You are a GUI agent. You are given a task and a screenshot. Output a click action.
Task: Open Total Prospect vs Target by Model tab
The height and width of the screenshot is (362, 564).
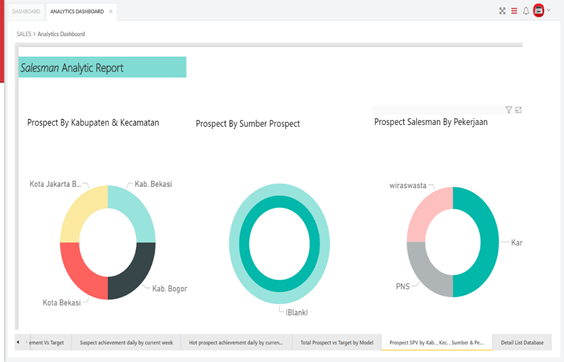[x=337, y=343]
